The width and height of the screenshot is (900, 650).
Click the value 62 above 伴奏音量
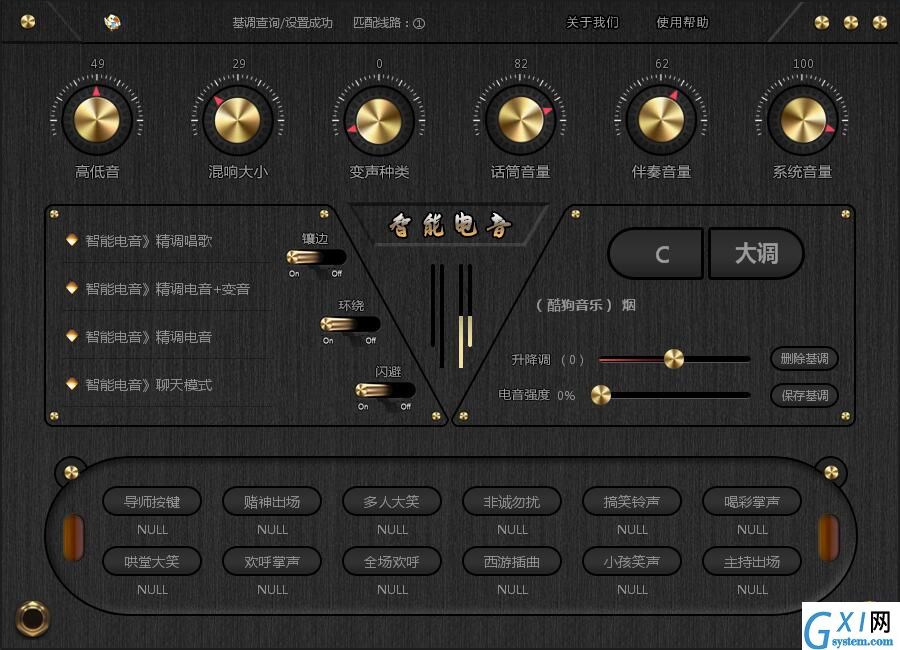point(662,64)
